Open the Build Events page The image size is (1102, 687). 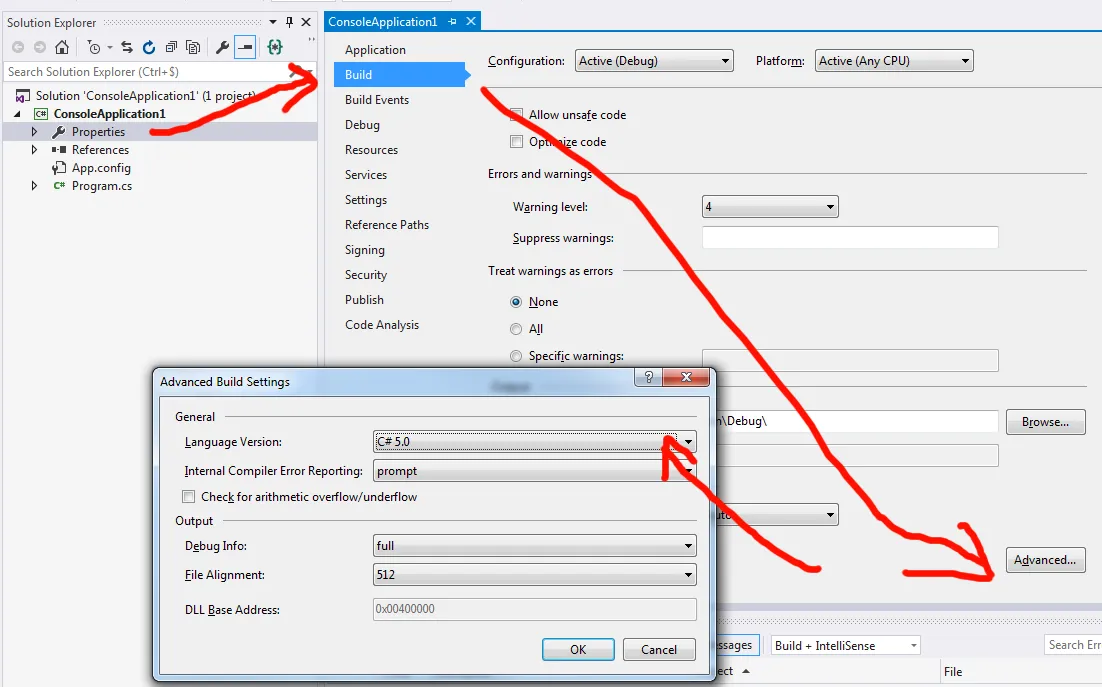tap(377, 100)
